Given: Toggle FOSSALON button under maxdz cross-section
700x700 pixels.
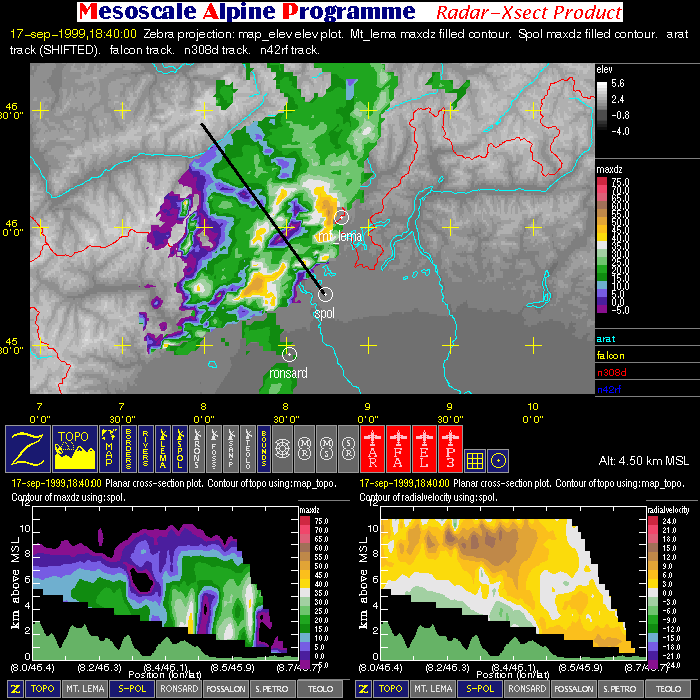Looking at the screenshot, I should coord(226,688).
